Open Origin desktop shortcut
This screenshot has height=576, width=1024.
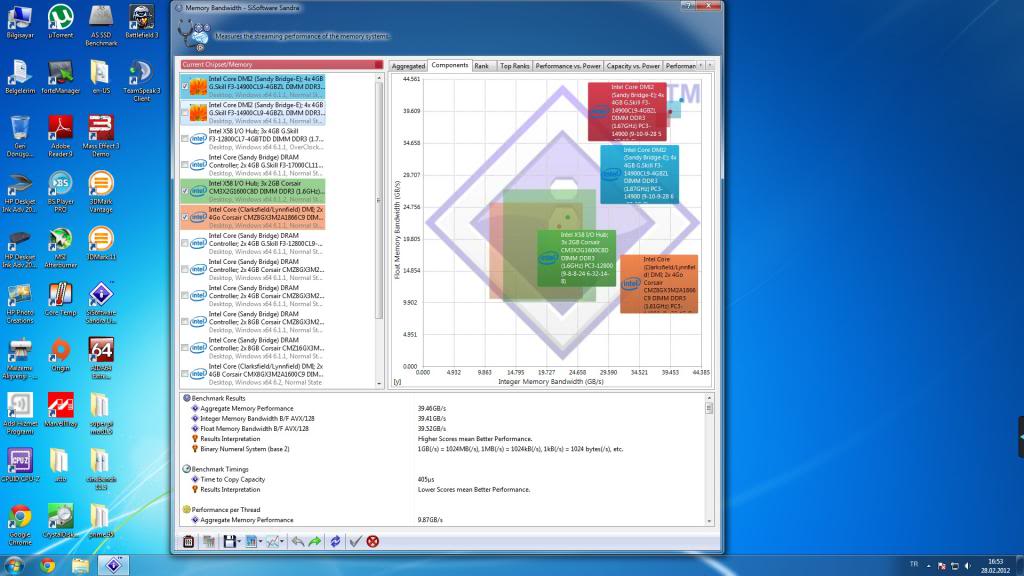61,354
